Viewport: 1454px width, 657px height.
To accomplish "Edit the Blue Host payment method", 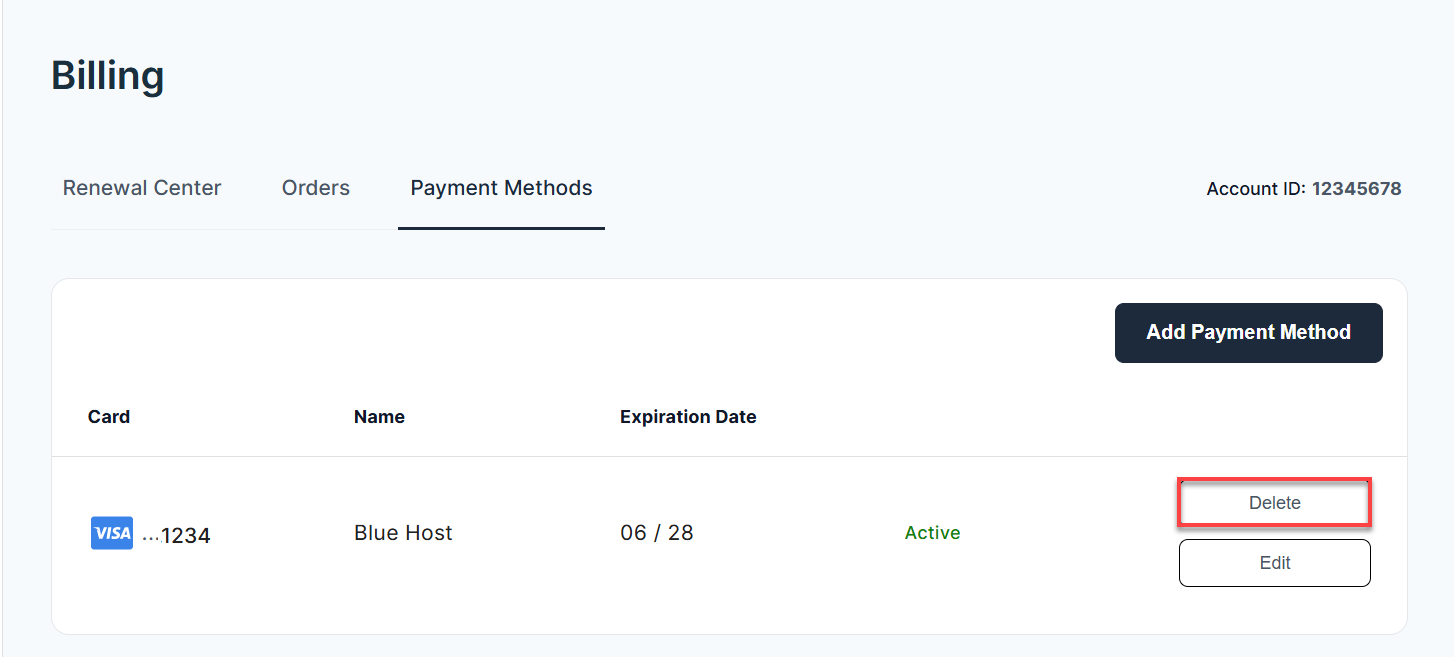I will [x=1274, y=562].
